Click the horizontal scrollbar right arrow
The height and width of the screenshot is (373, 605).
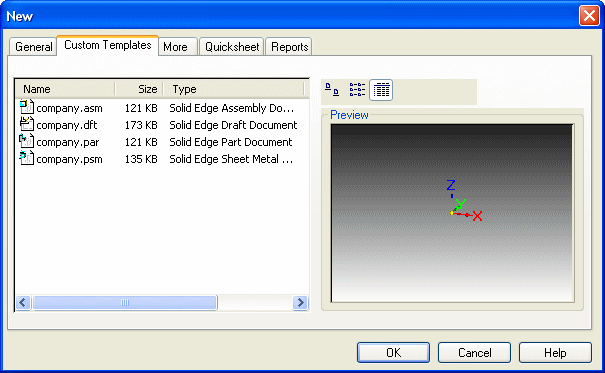coord(300,302)
